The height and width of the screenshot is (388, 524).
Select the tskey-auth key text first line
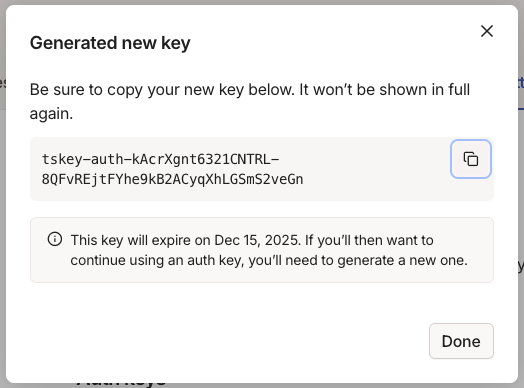tap(160, 159)
